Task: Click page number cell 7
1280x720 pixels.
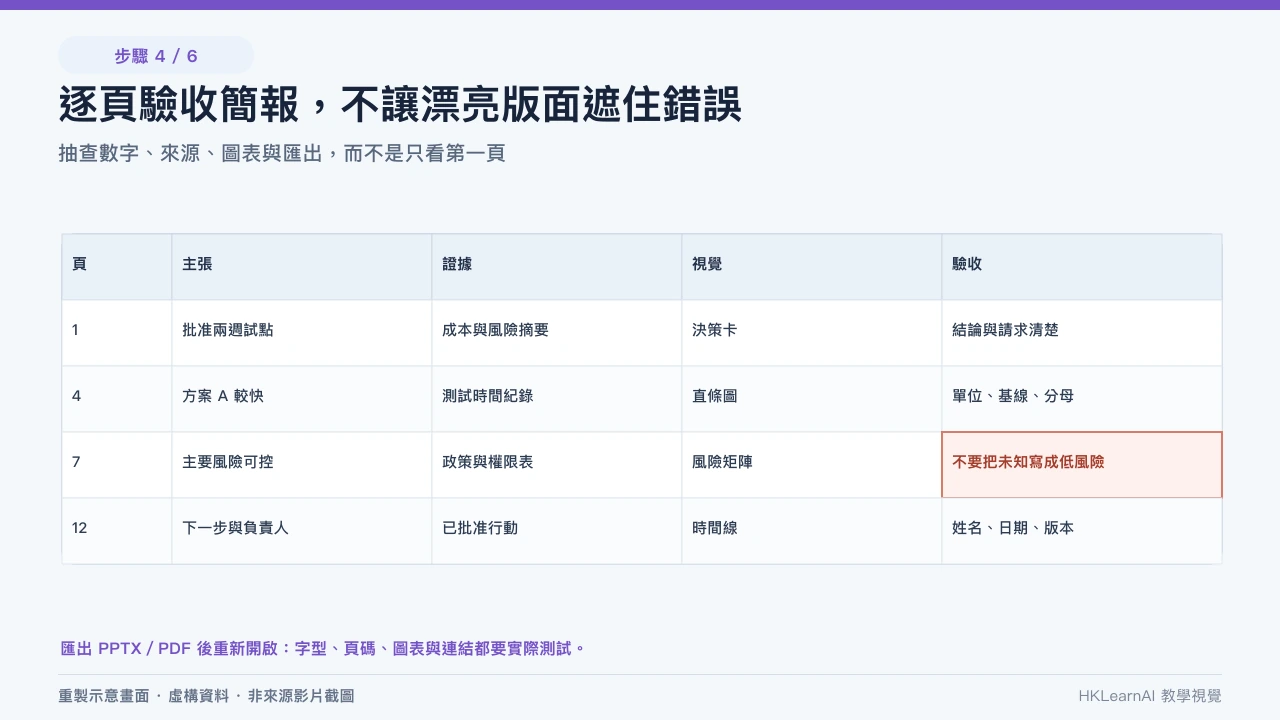Action: click(x=117, y=465)
